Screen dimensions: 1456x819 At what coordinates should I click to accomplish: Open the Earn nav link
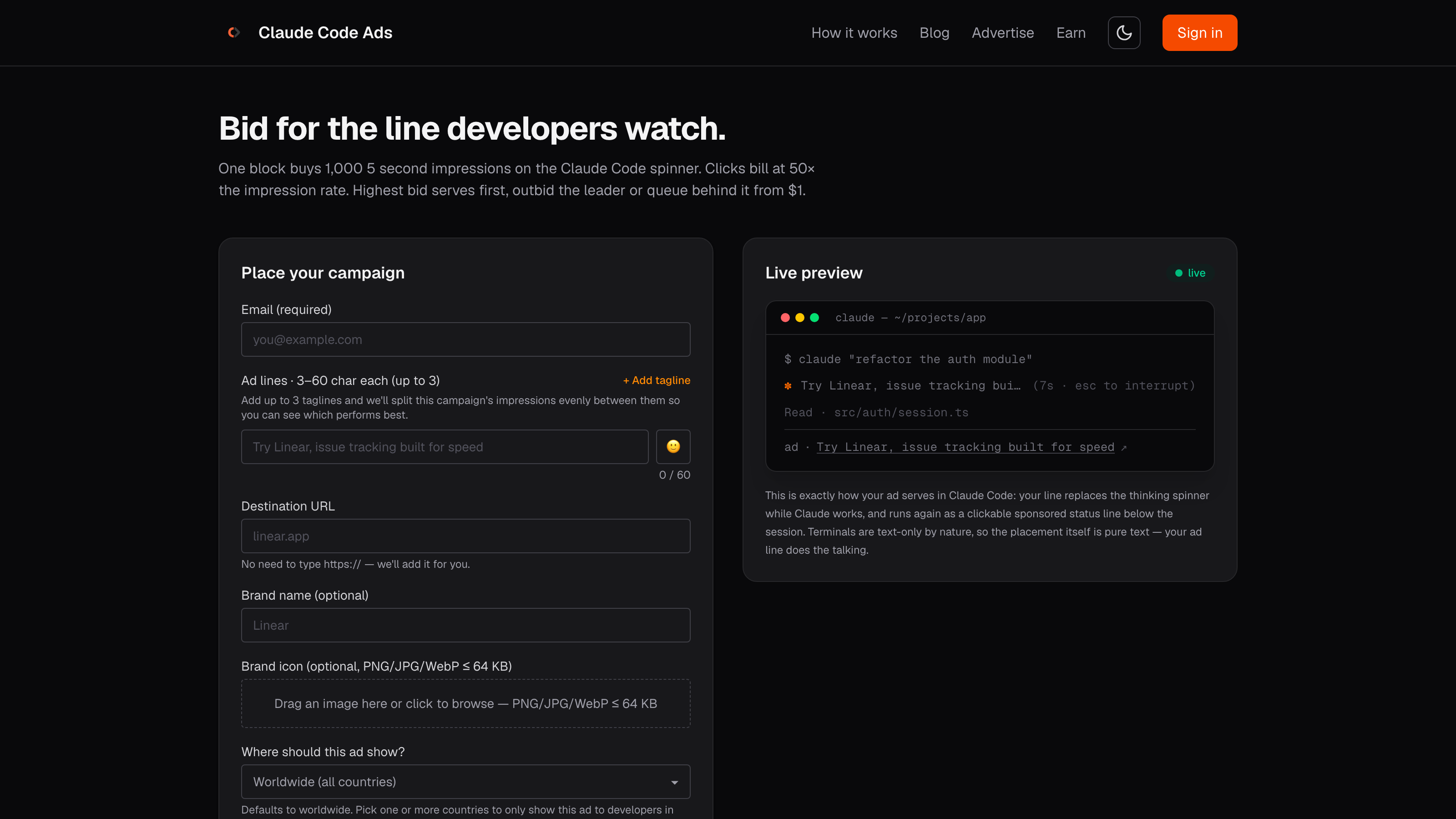1071,33
